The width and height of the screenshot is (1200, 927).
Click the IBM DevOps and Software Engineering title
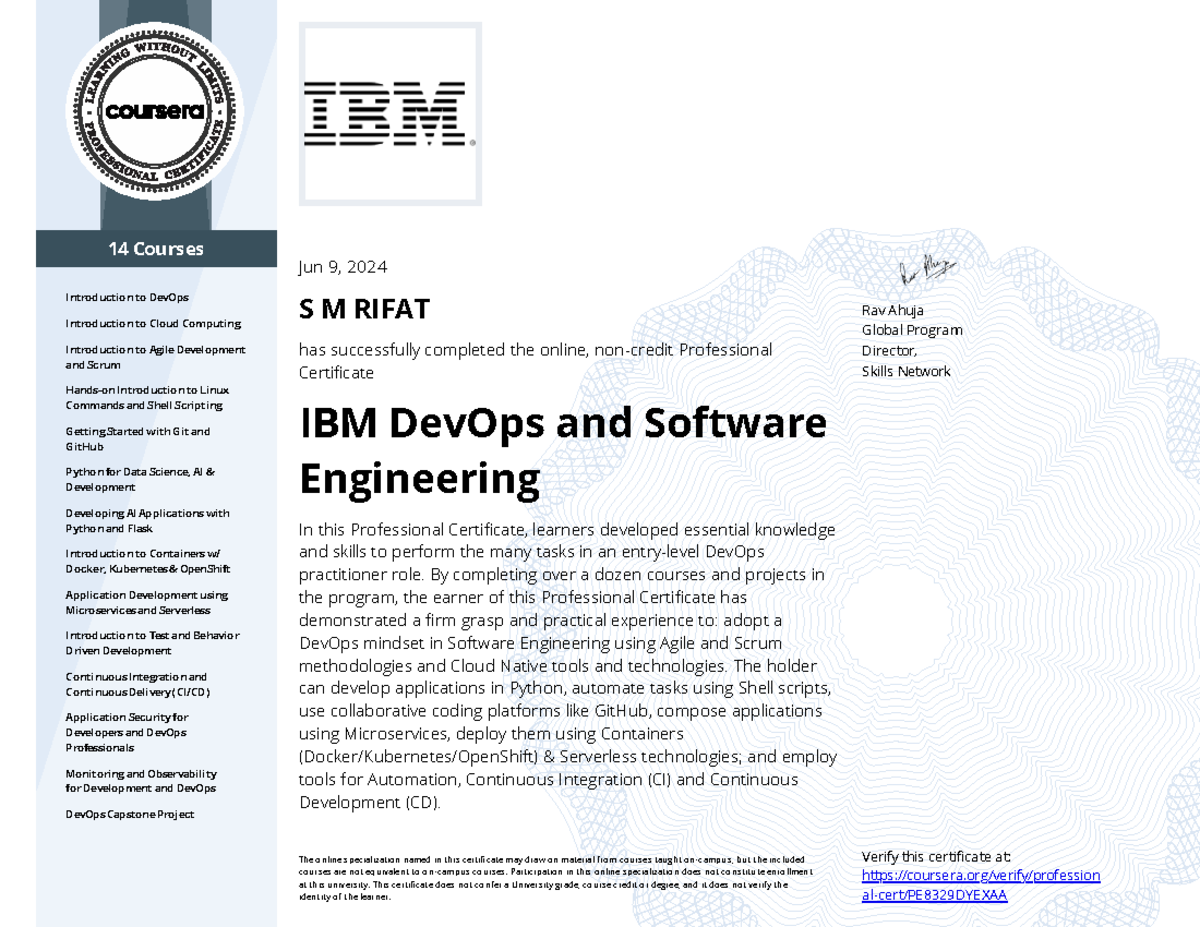point(562,451)
